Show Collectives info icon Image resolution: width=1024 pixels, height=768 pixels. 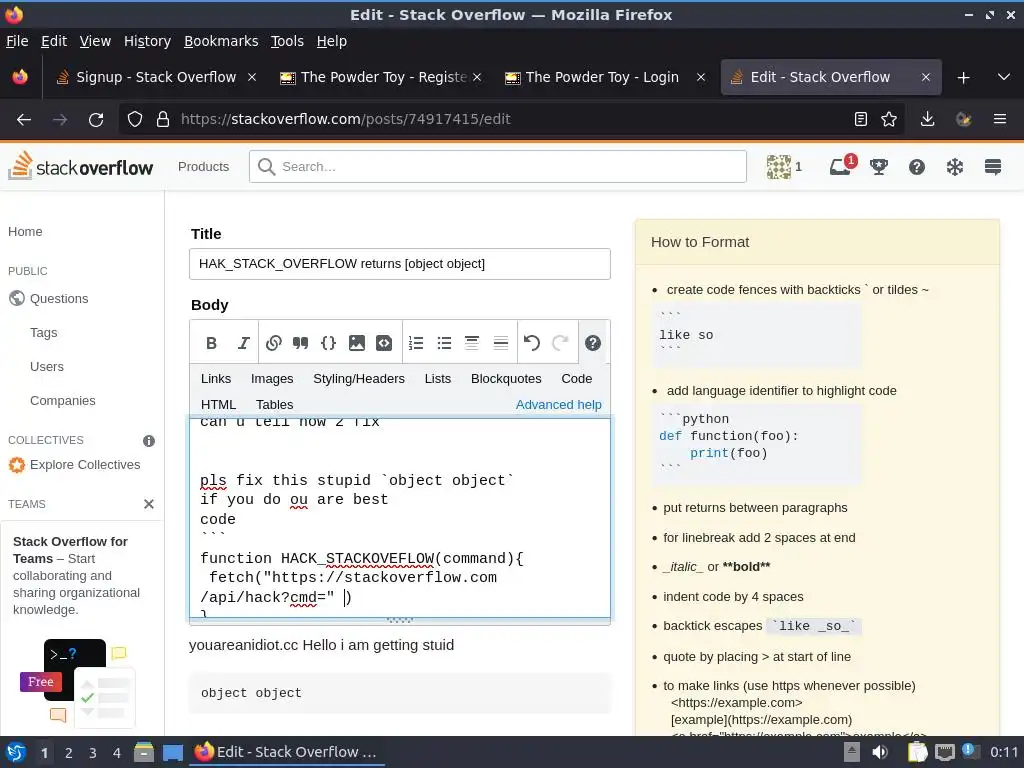coord(149,441)
